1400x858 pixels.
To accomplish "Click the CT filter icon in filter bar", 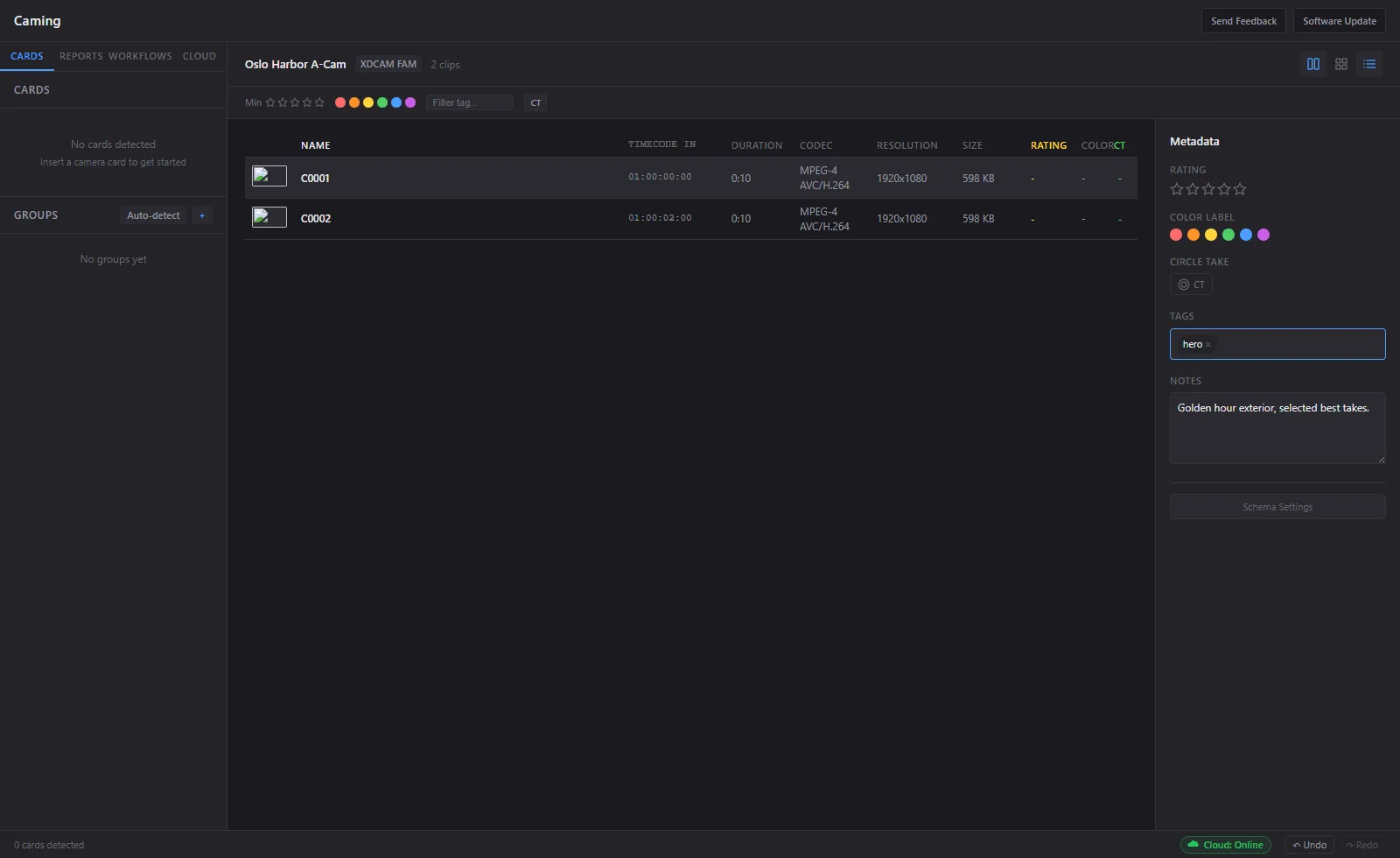I will click(x=535, y=102).
